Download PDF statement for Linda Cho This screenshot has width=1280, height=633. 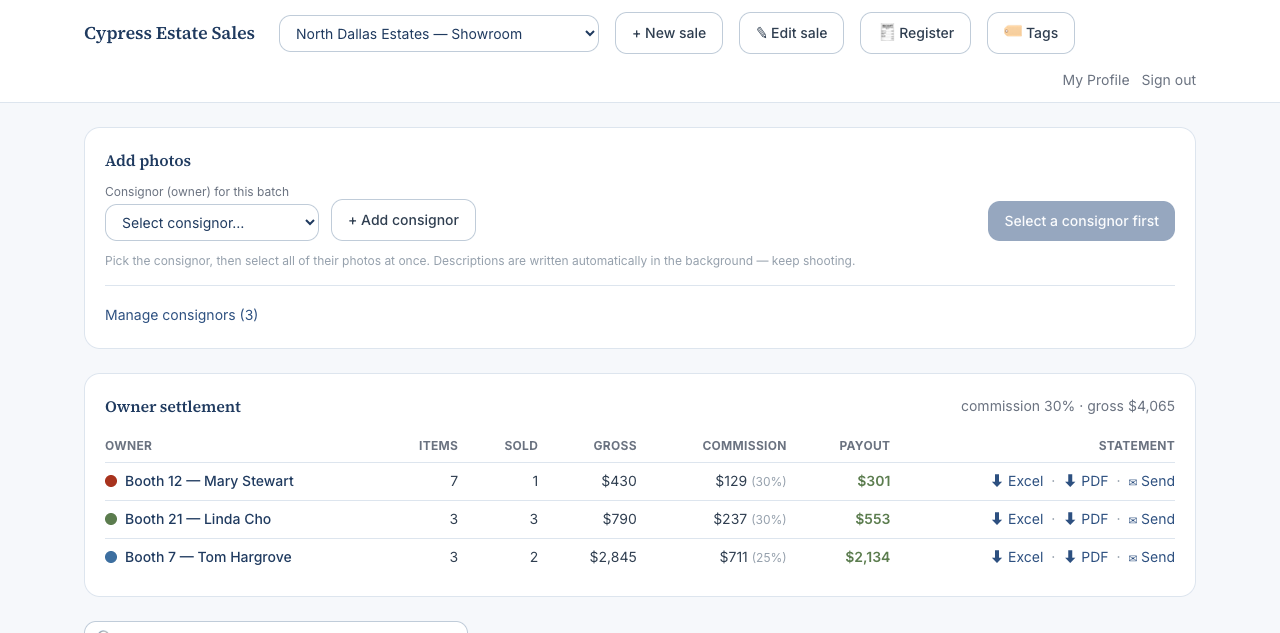click(x=1086, y=519)
